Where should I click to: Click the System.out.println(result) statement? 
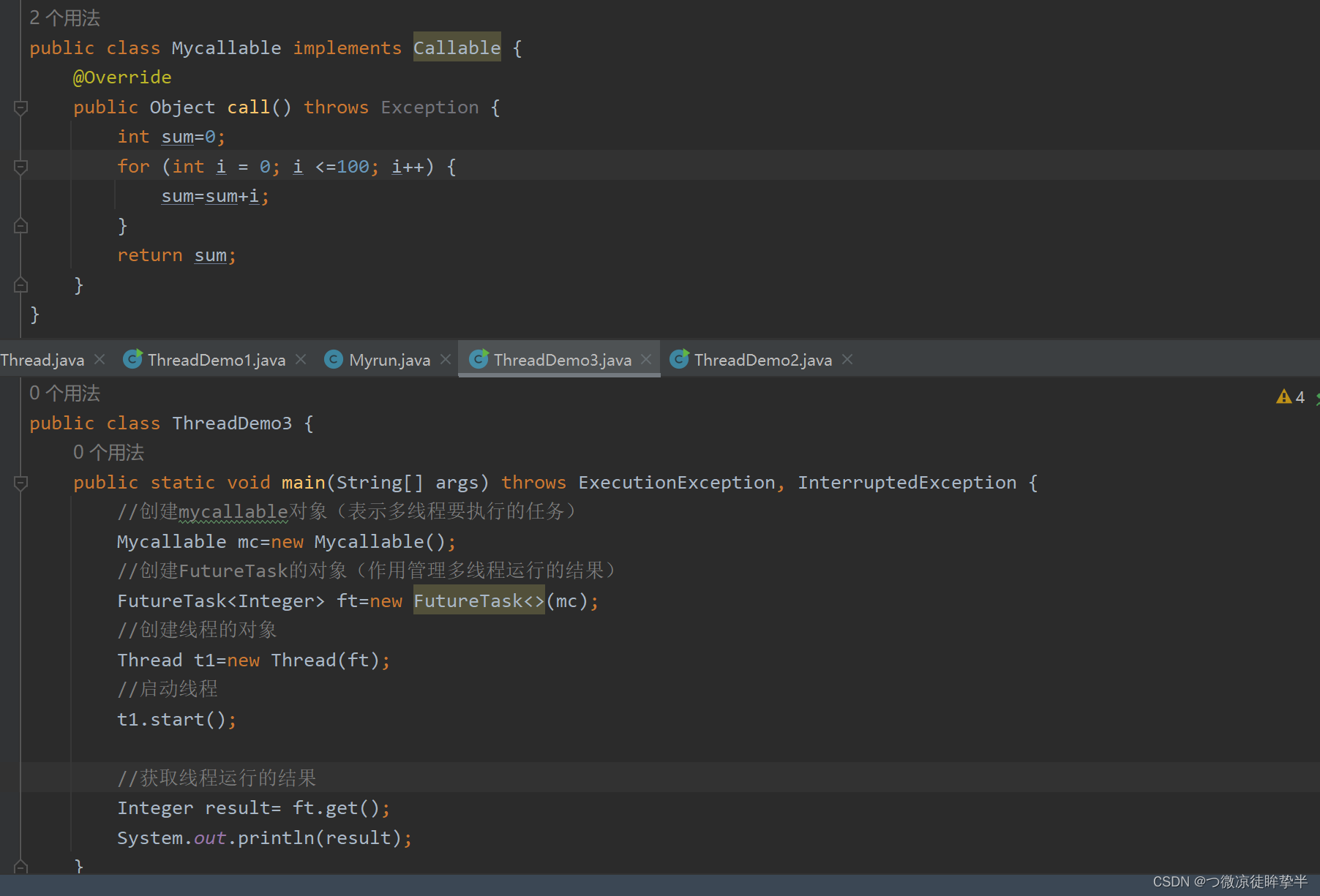(x=265, y=838)
